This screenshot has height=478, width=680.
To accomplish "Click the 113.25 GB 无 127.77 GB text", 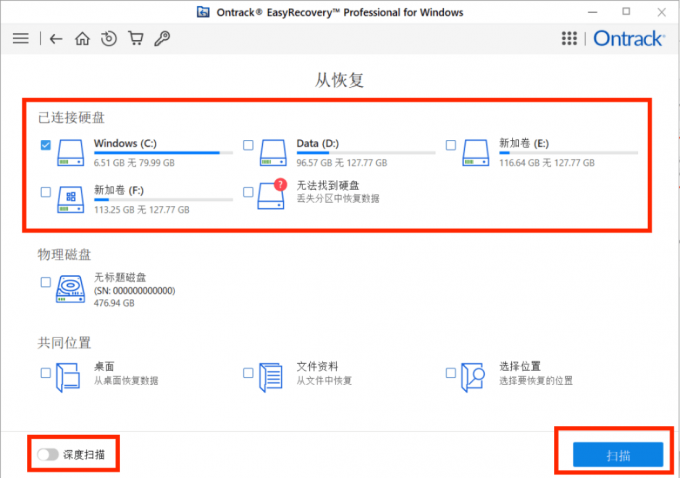I will (142, 210).
